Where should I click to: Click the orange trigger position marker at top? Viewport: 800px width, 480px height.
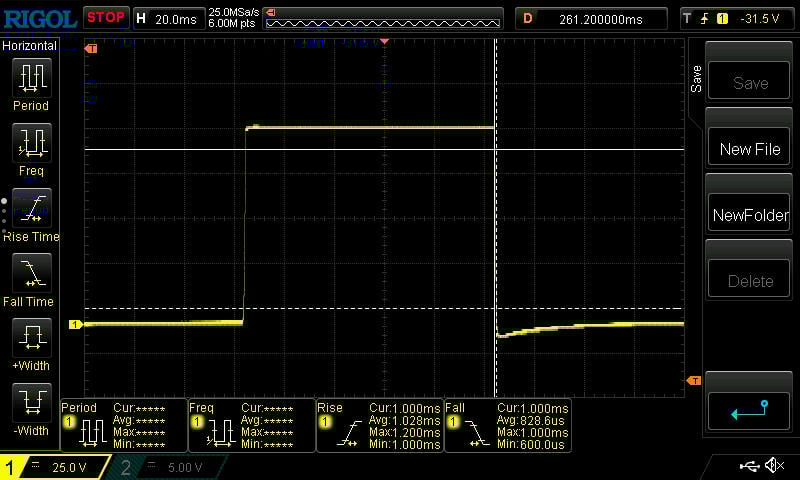(386, 42)
